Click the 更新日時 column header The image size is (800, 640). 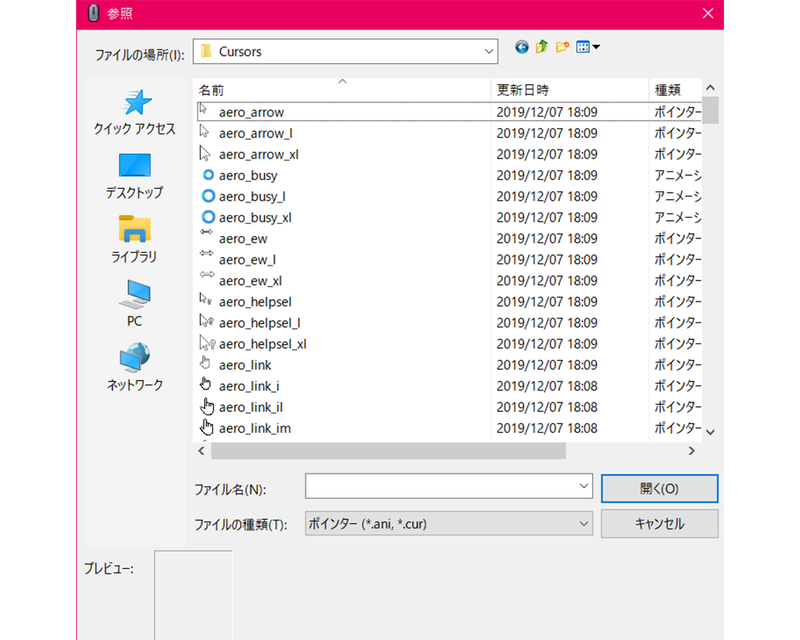coord(520,88)
